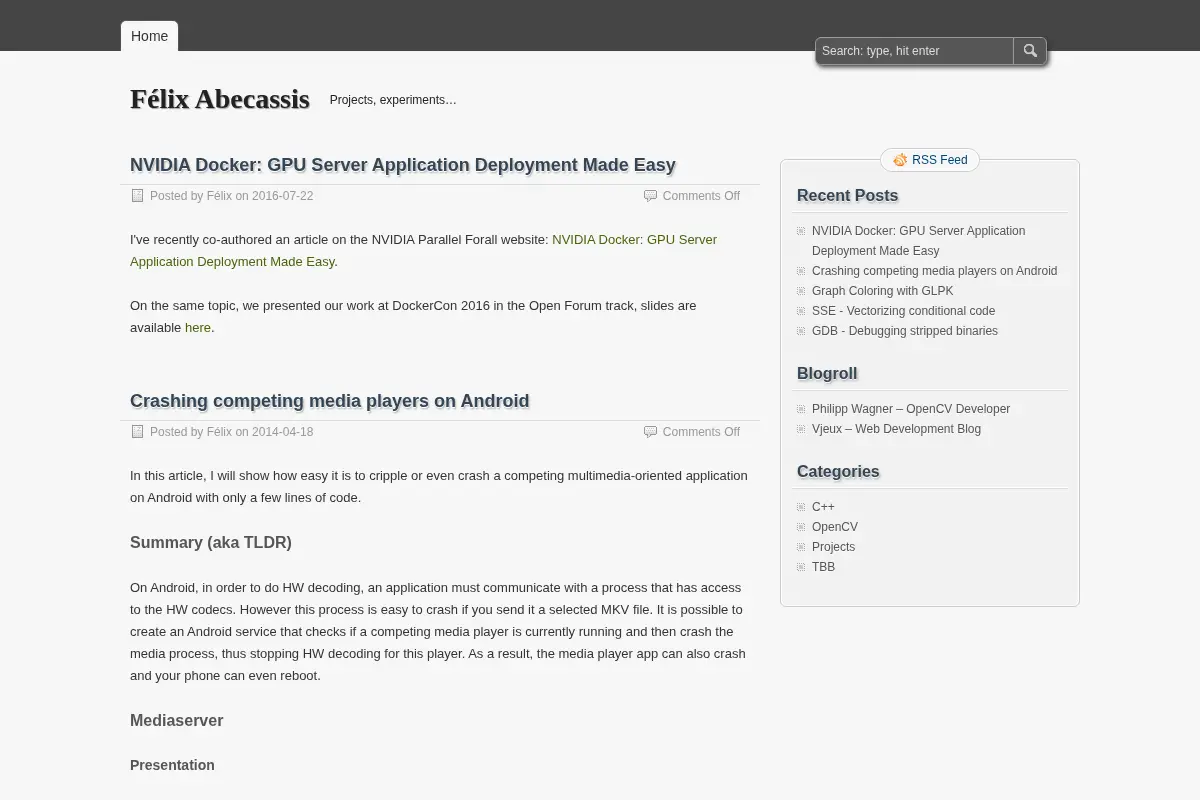The width and height of the screenshot is (1200, 800).
Task: Browse the OpenCV category
Action: tap(835, 527)
